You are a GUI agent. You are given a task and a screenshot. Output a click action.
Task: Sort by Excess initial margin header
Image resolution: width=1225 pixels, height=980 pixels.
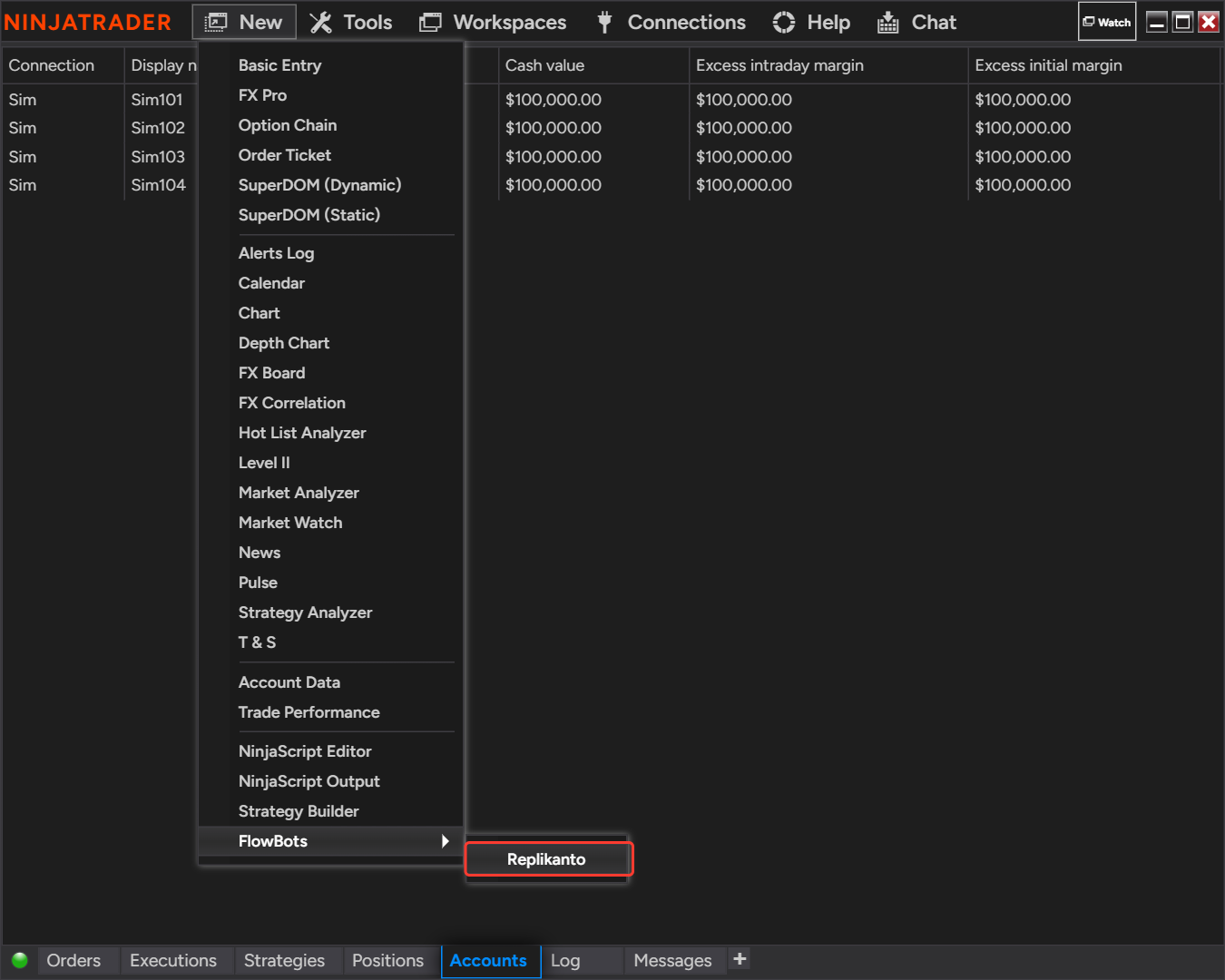1093,65
